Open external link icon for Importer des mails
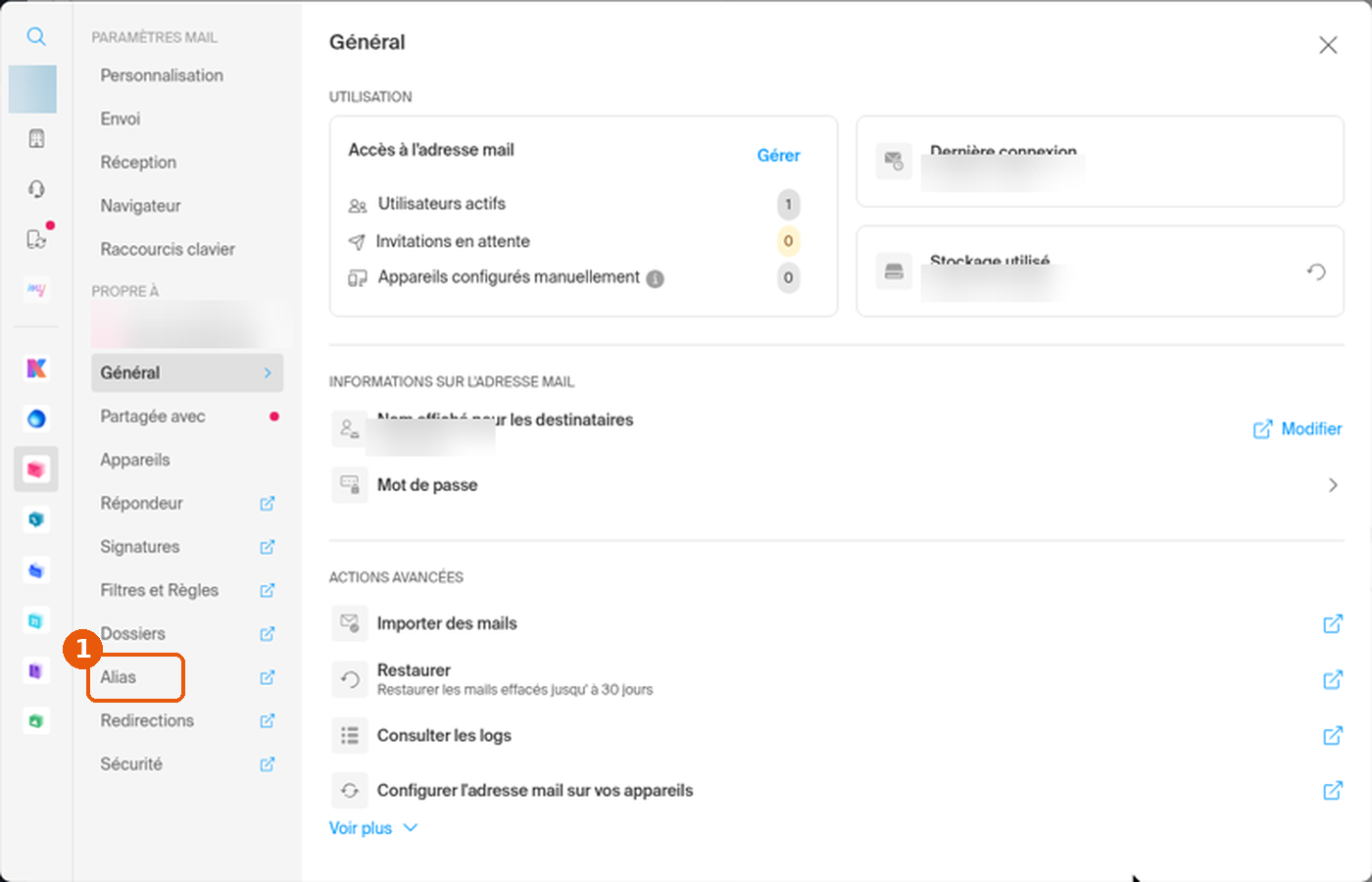1372x882 pixels. tap(1333, 624)
